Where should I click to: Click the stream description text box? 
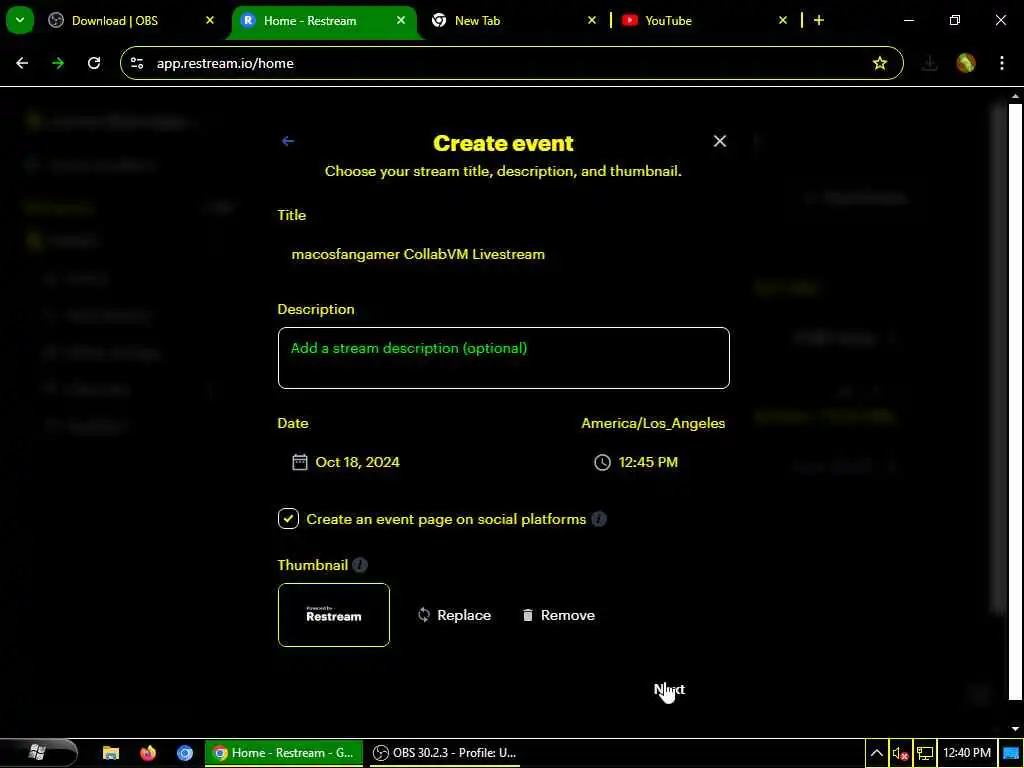pos(504,358)
